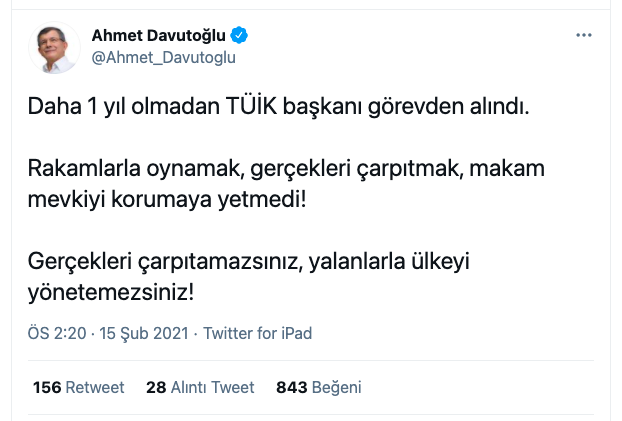
Task: Click the quote tweet count 28
Action: (155, 387)
